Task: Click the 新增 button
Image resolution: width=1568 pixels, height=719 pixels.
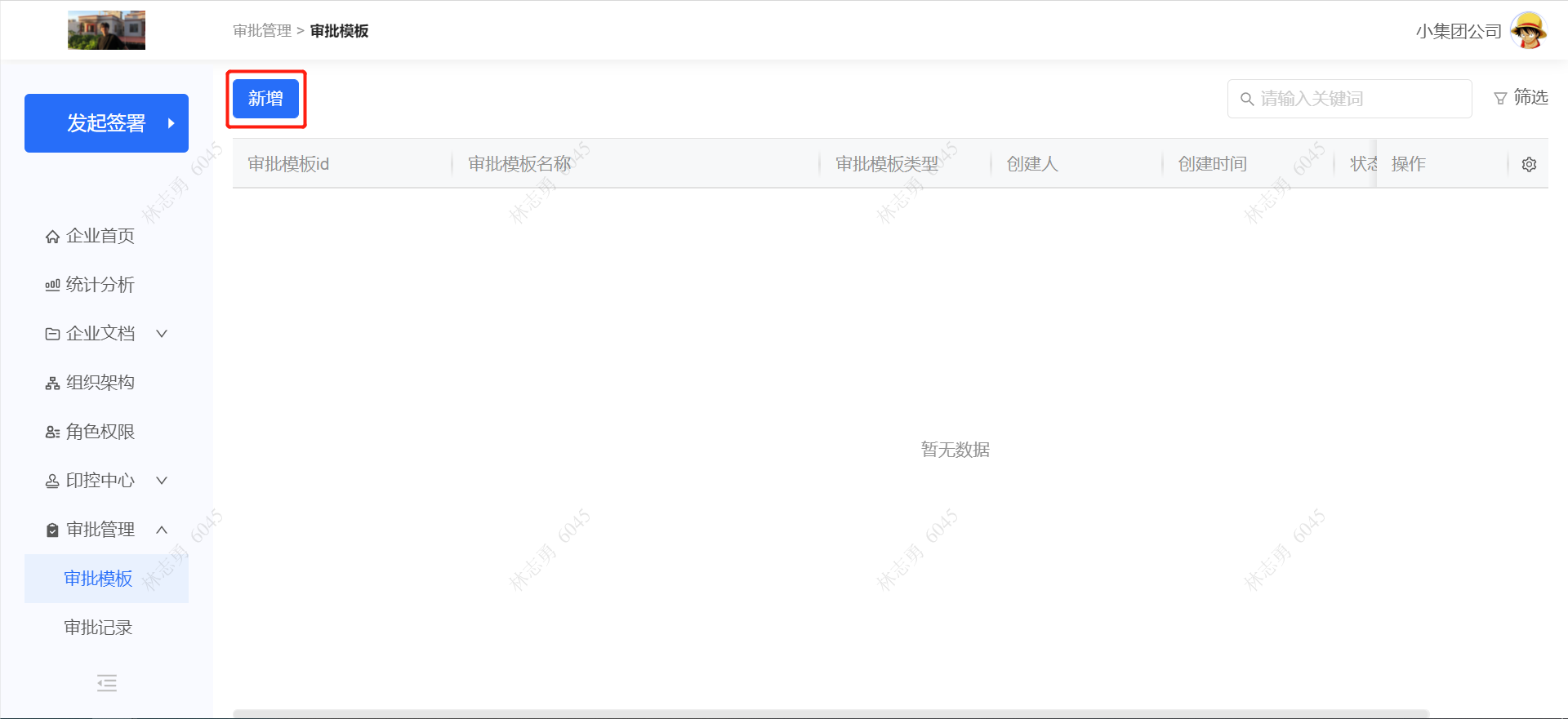Action: pos(265,99)
